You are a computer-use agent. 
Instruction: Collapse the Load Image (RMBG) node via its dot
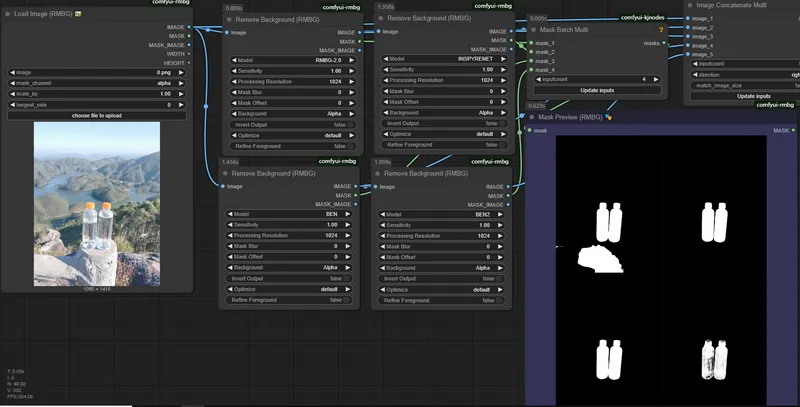[8, 14]
